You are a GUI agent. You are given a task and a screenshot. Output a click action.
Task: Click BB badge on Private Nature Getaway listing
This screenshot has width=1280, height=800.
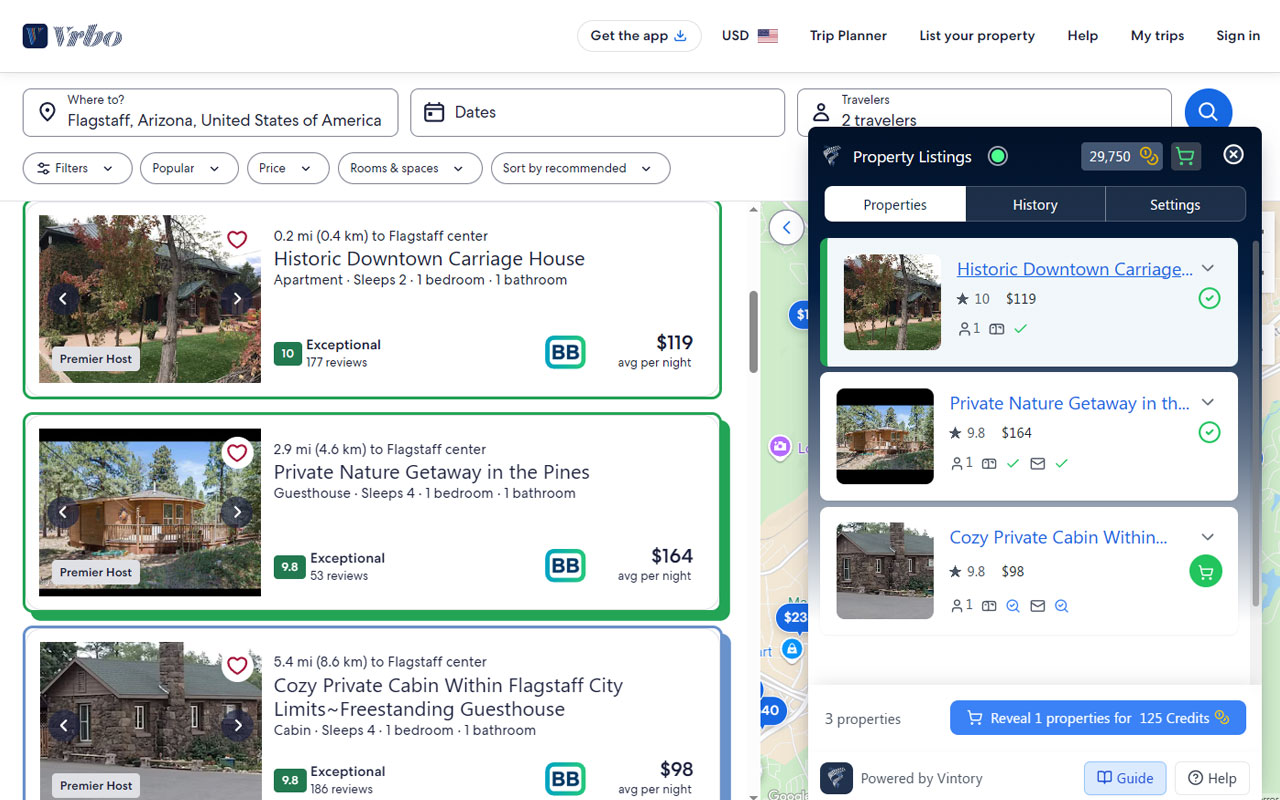point(565,565)
